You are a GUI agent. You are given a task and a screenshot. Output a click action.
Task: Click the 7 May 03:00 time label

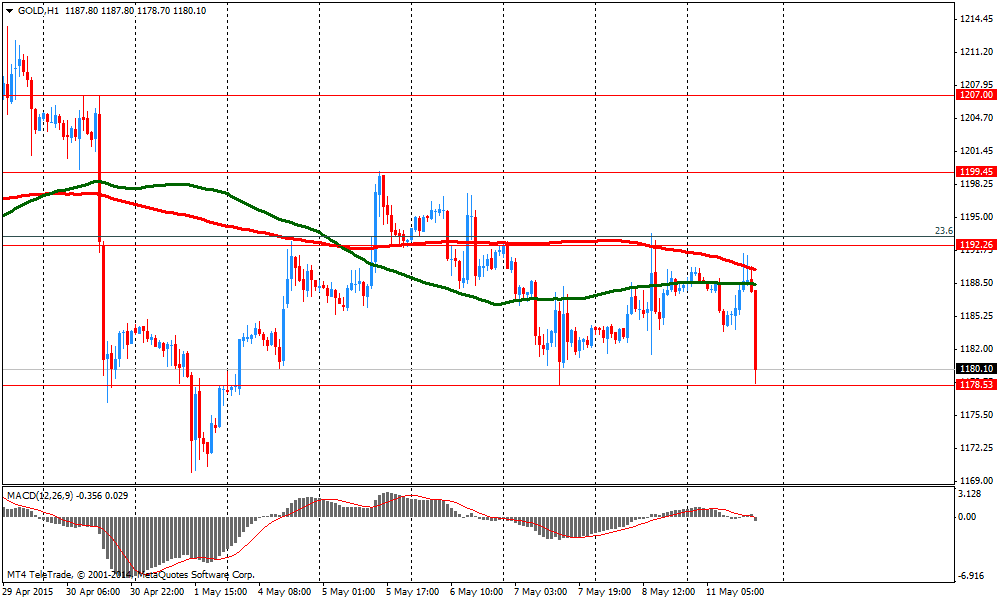[x=540, y=592]
